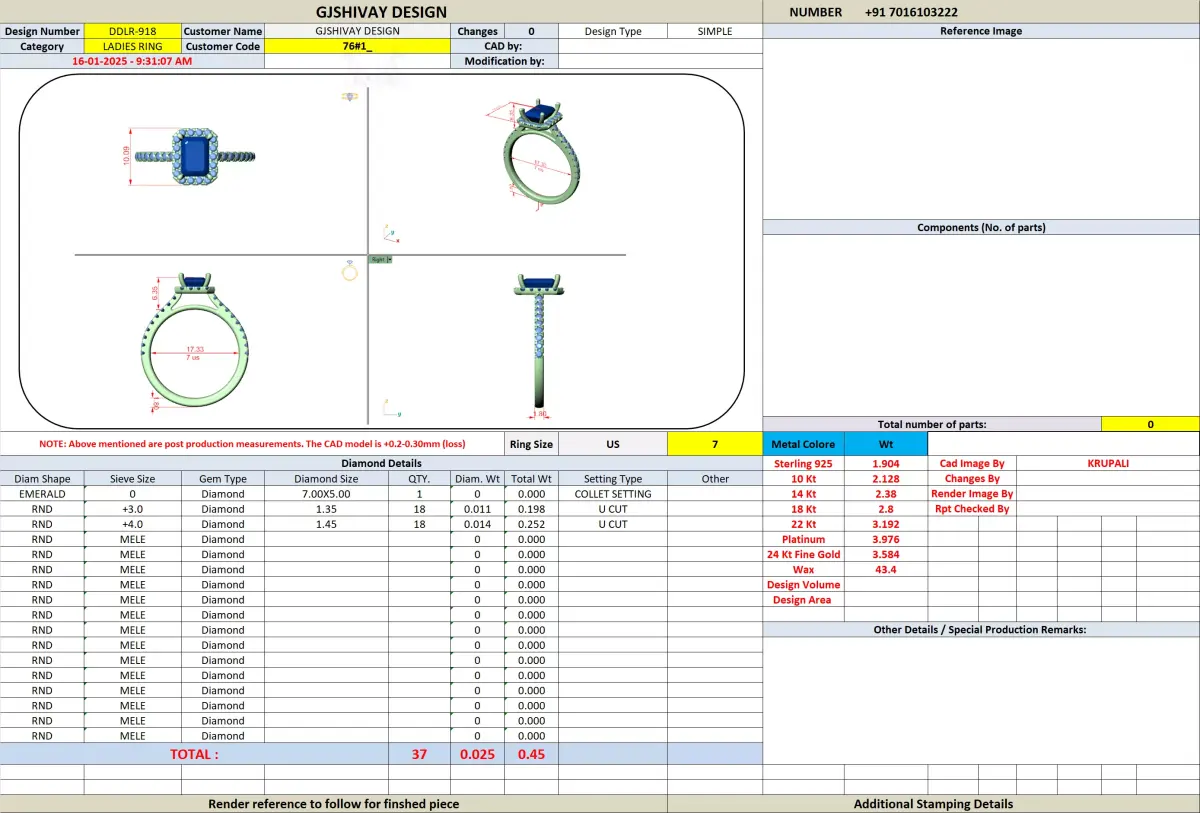Select the phone number +91 7016103222

[911, 12]
